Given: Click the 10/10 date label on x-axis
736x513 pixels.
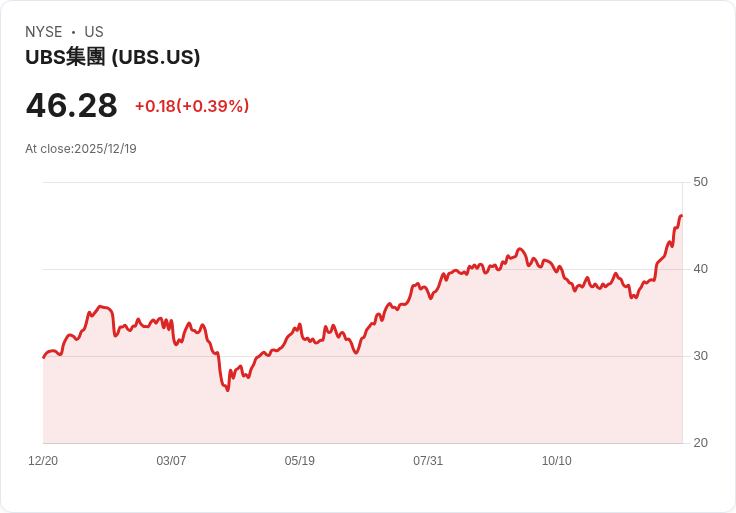Looking at the screenshot, I should 557,460.
